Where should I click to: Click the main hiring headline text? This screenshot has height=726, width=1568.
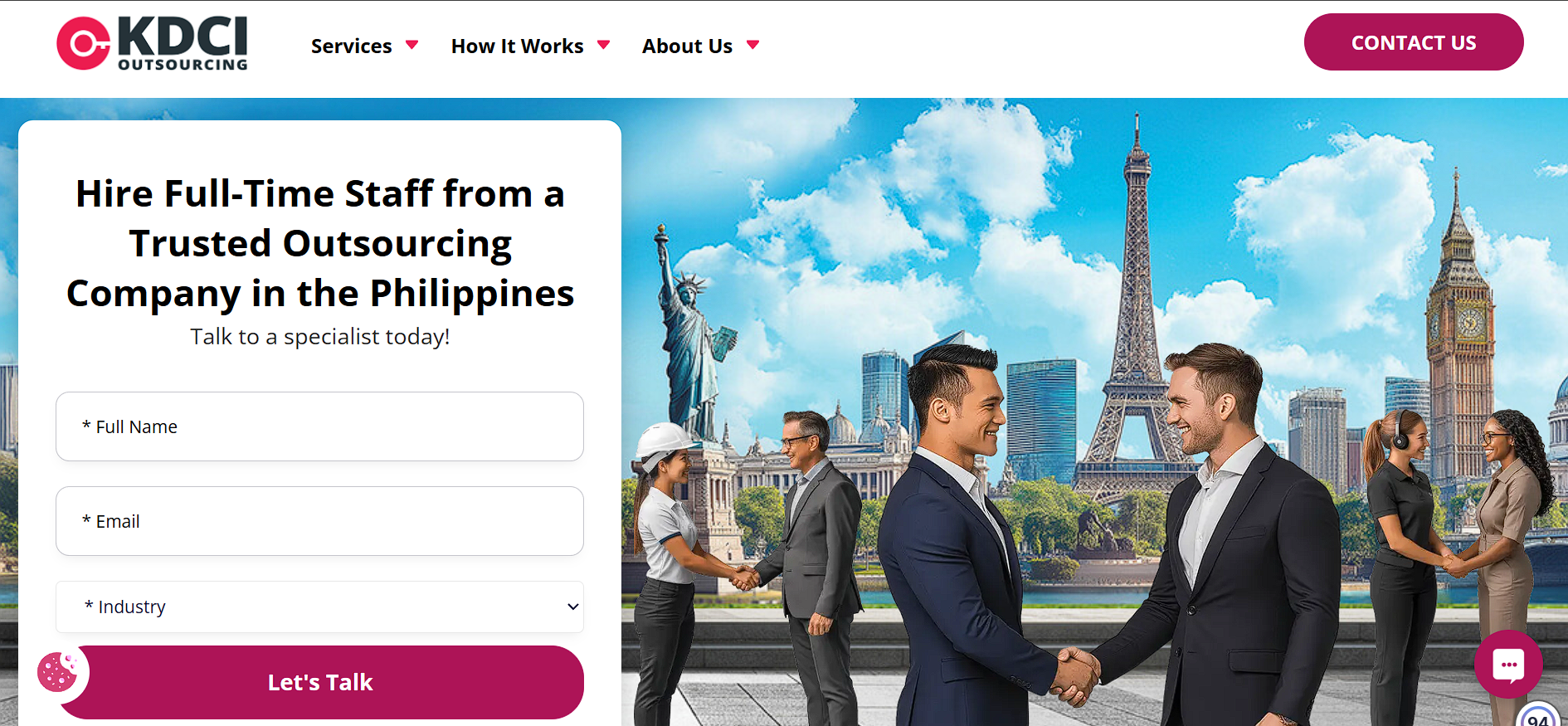click(320, 243)
